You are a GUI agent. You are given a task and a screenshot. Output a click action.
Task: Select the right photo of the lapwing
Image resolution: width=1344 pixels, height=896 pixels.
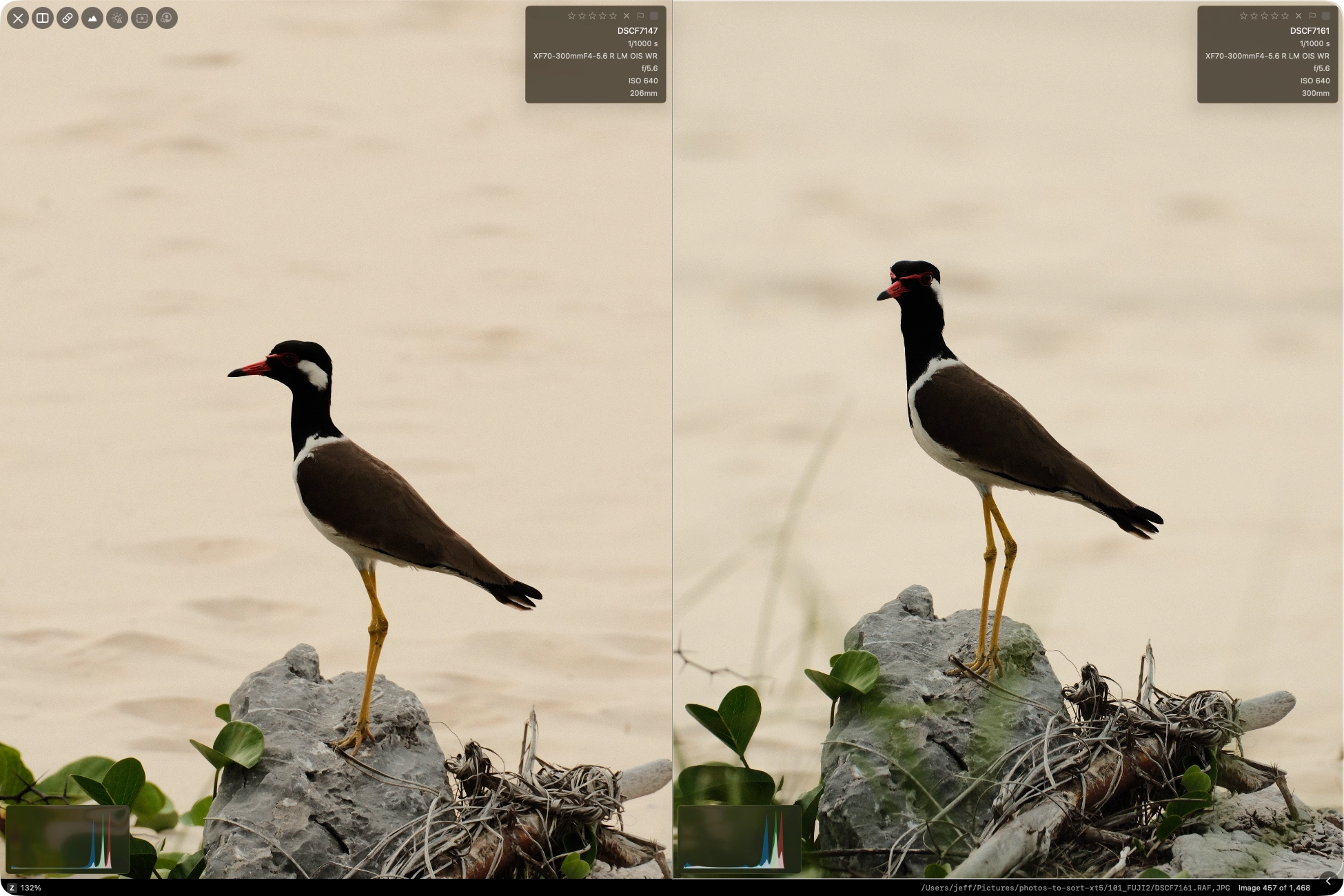point(1008,439)
